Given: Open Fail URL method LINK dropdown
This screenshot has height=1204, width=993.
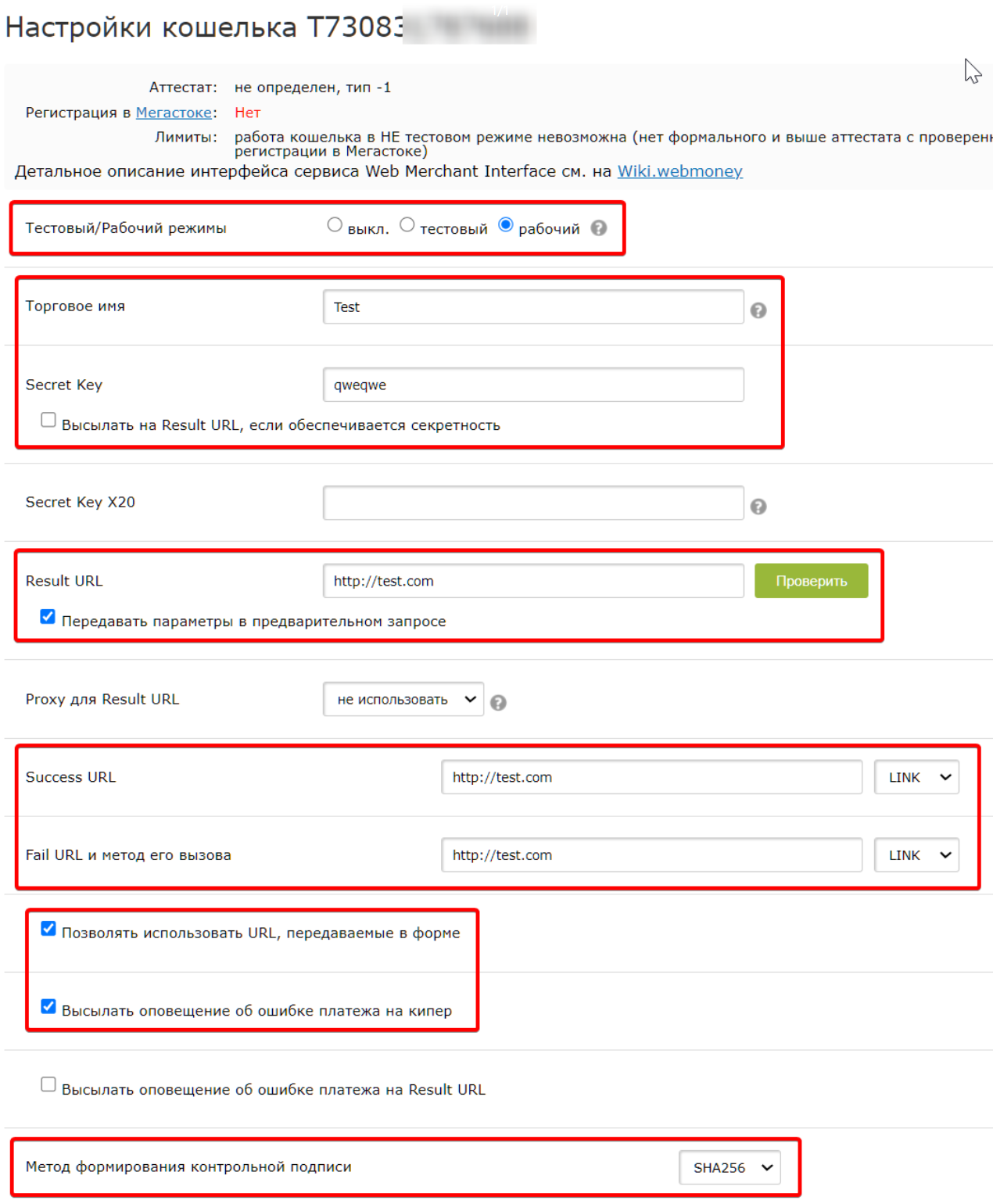Looking at the screenshot, I should pyautogui.click(x=917, y=855).
